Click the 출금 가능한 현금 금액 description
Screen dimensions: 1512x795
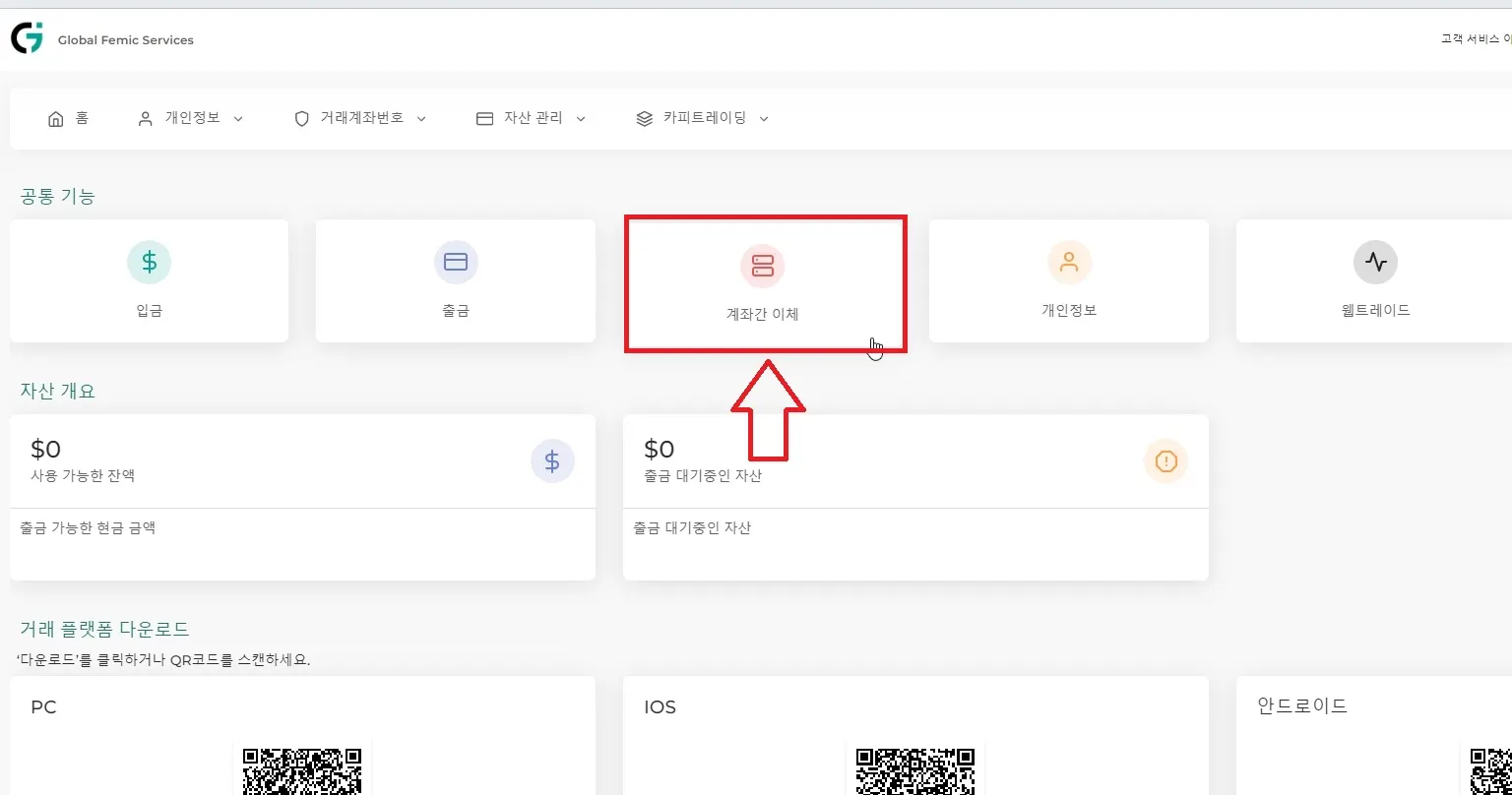point(88,528)
